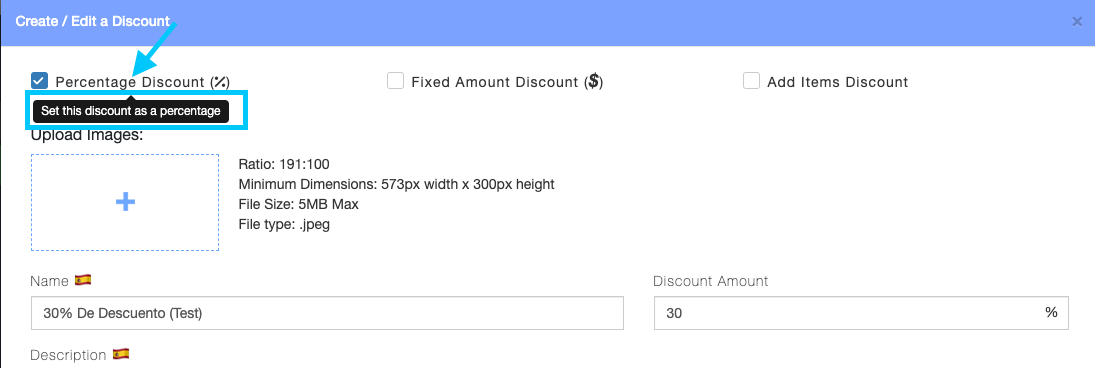This screenshot has height=368, width=1095.
Task: Focus the Name field with 30% De Descuento
Action: tap(328, 314)
